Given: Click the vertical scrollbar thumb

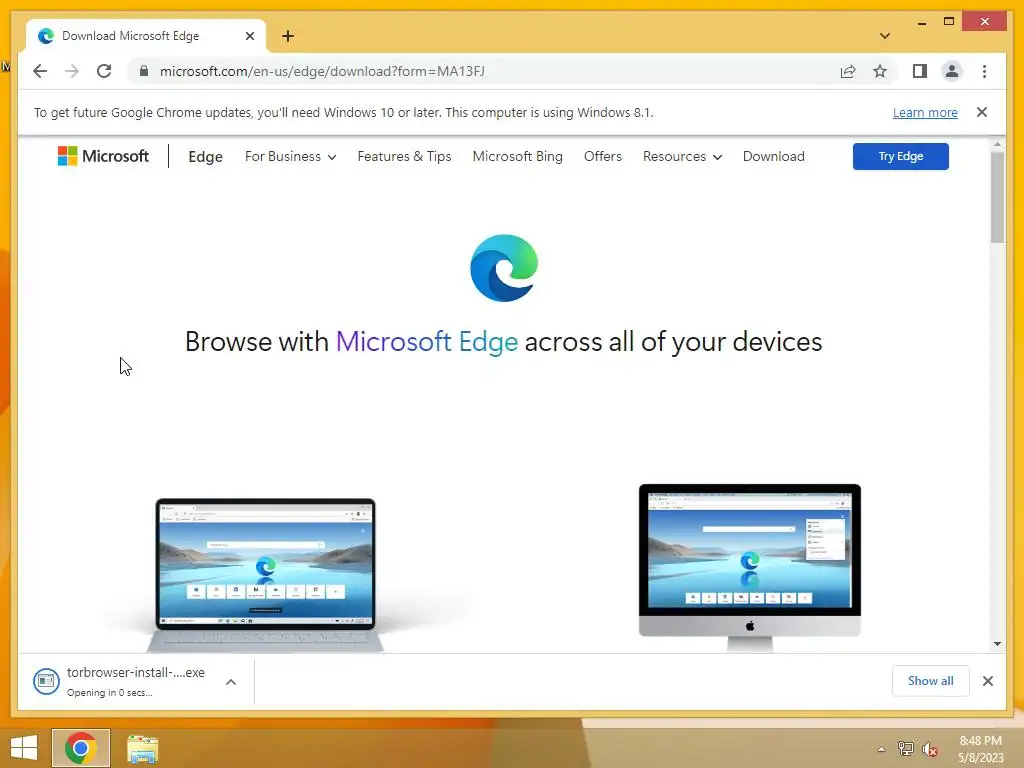Looking at the screenshot, I should coord(997,197).
